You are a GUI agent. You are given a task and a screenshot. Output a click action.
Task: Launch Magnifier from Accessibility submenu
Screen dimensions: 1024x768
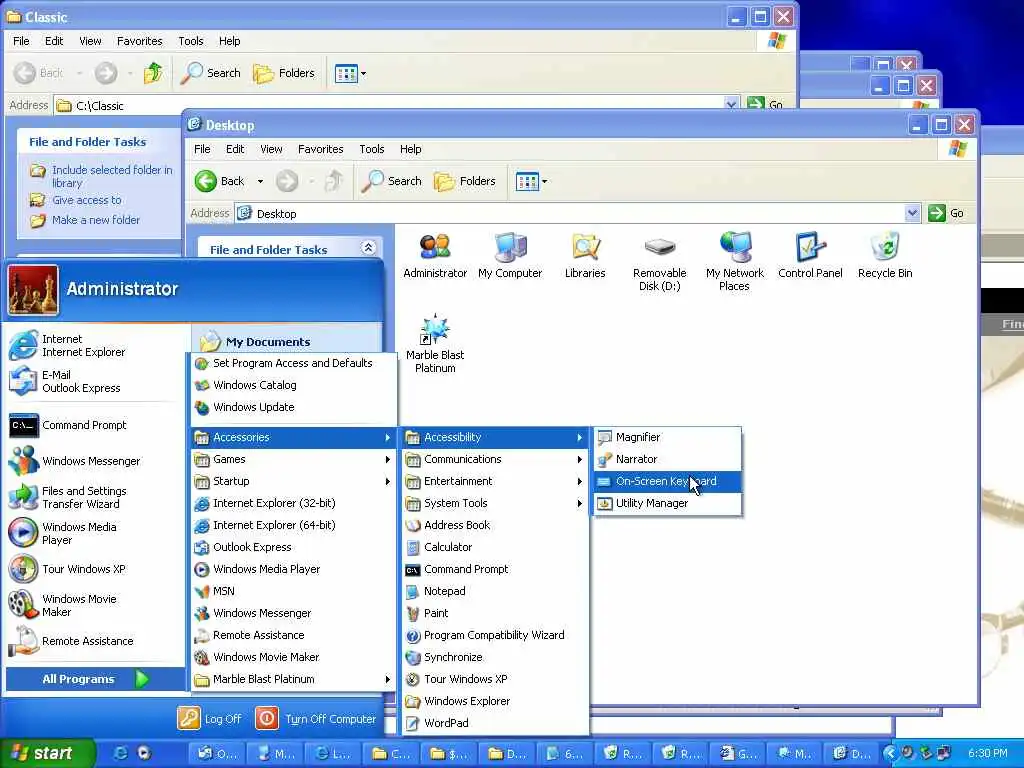click(667, 438)
